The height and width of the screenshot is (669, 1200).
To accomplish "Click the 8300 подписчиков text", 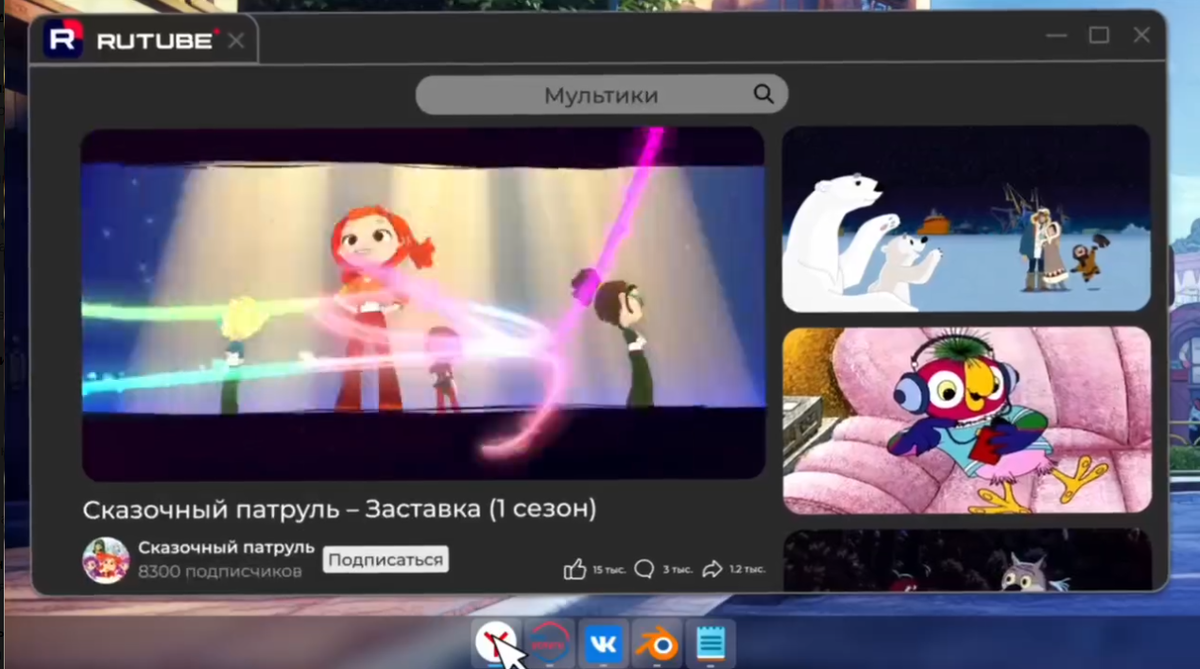I will click(x=220, y=572).
